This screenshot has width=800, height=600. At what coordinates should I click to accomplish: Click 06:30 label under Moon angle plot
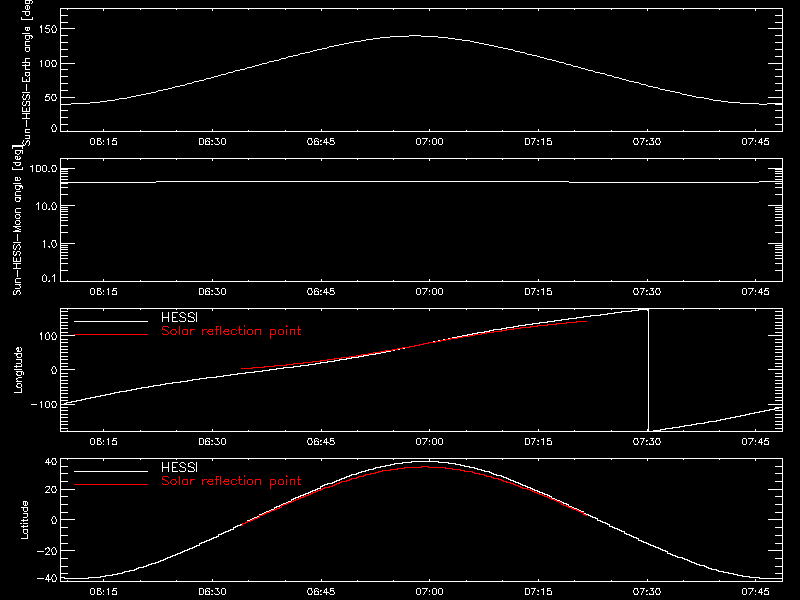coord(212,292)
